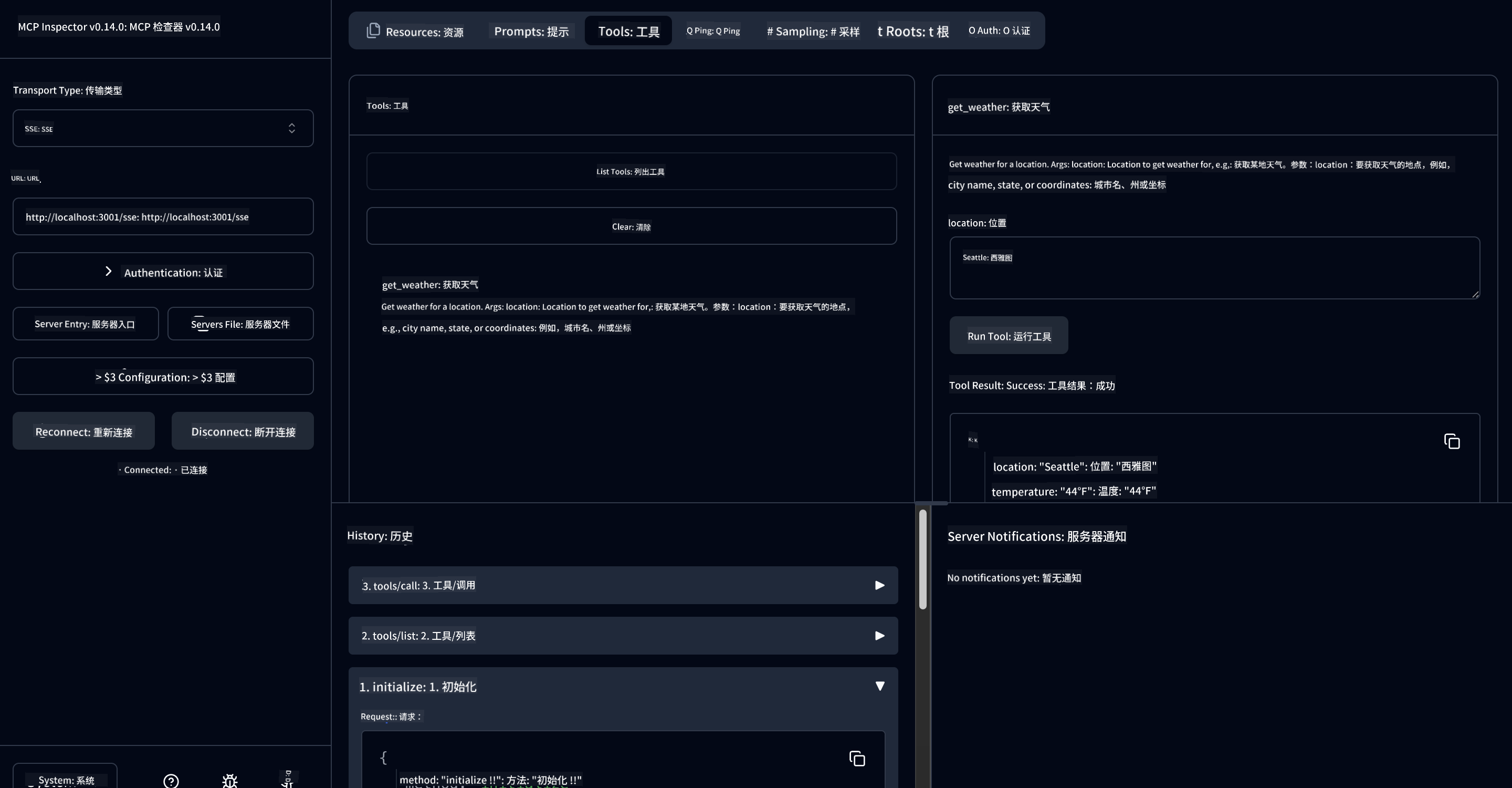
Task: Switch to the Sampling tab
Action: click(x=813, y=31)
